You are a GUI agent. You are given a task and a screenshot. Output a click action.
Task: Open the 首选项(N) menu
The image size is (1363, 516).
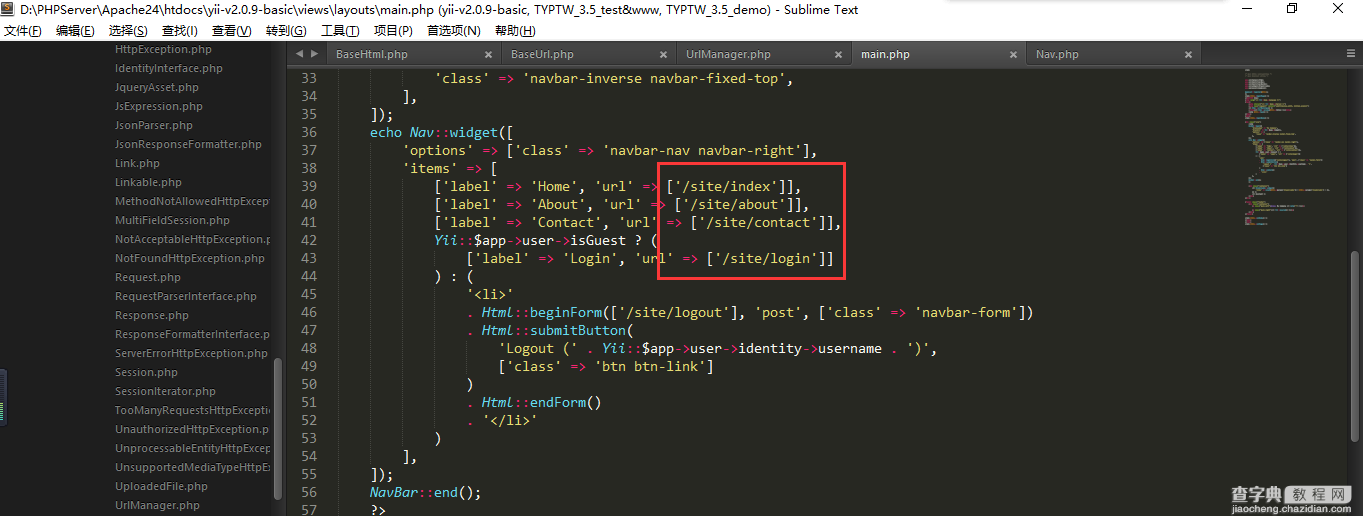coord(454,30)
